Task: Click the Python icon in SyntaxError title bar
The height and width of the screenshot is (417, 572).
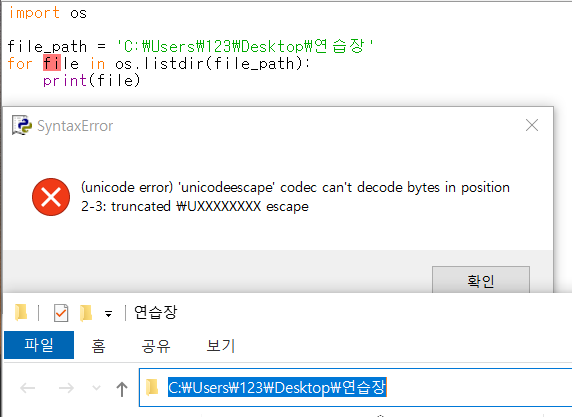Action: (x=22, y=125)
